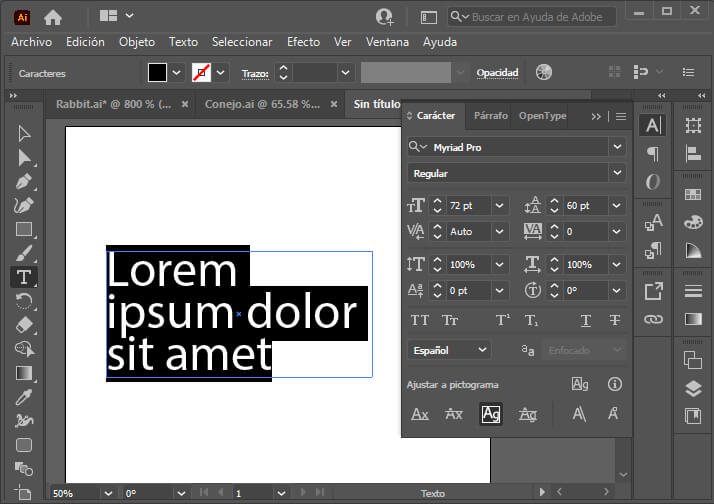Click the Caracteres label in control bar
The width and height of the screenshot is (714, 504).
coord(42,73)
